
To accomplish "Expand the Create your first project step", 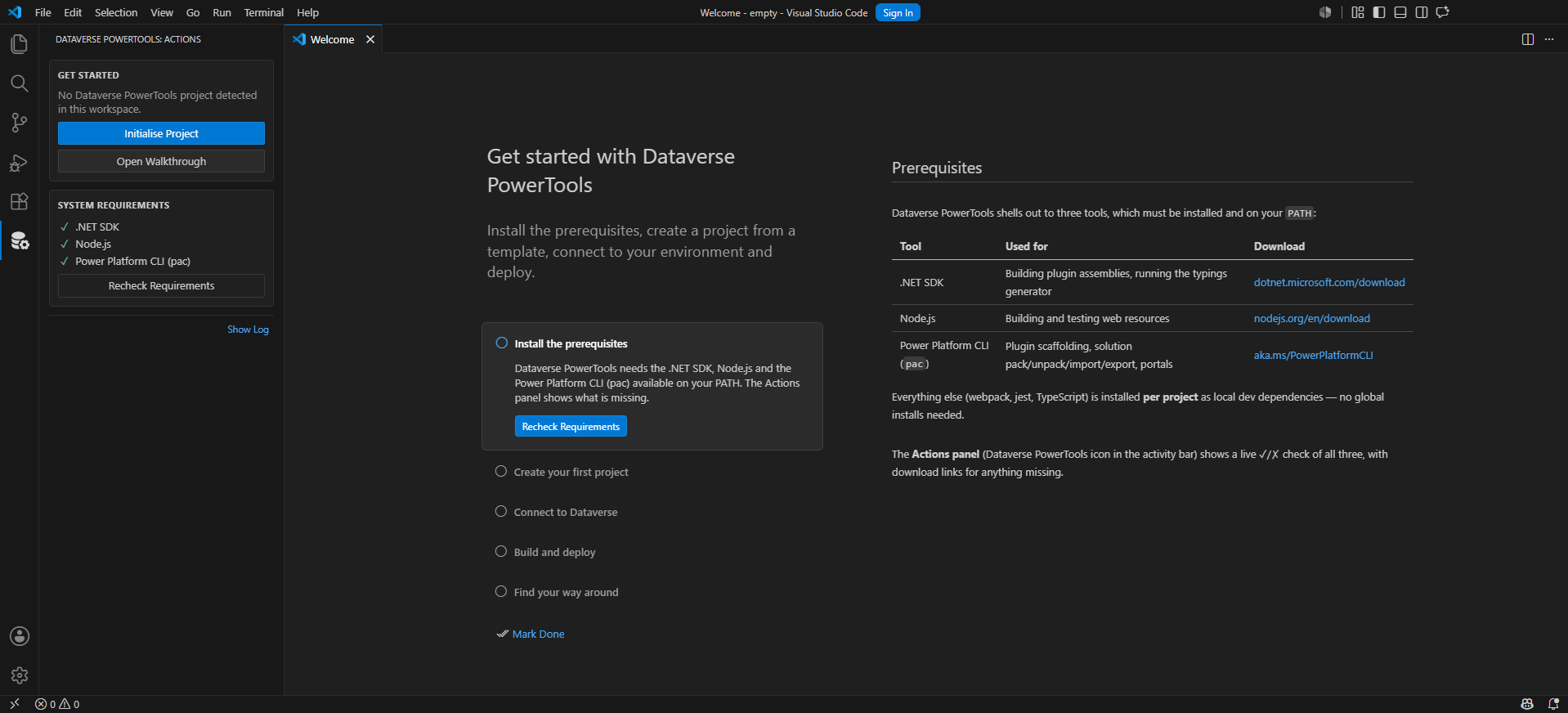I will 571,472.
